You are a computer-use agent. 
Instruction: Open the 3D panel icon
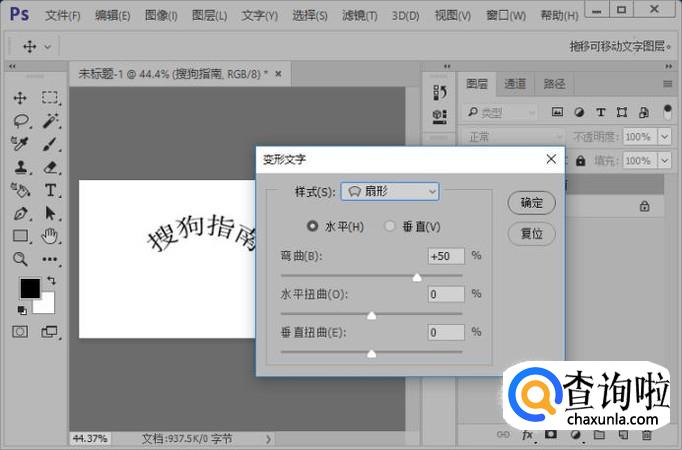(x=439, y=116)
